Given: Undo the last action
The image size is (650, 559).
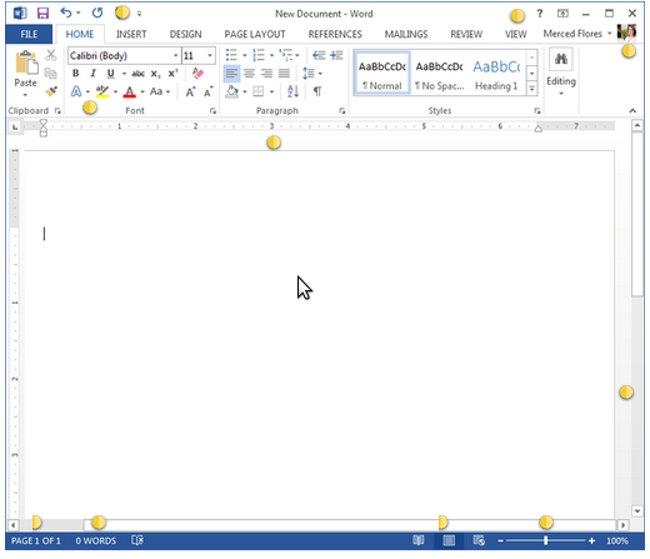Looking at the screenshot, I should point(66,13).
